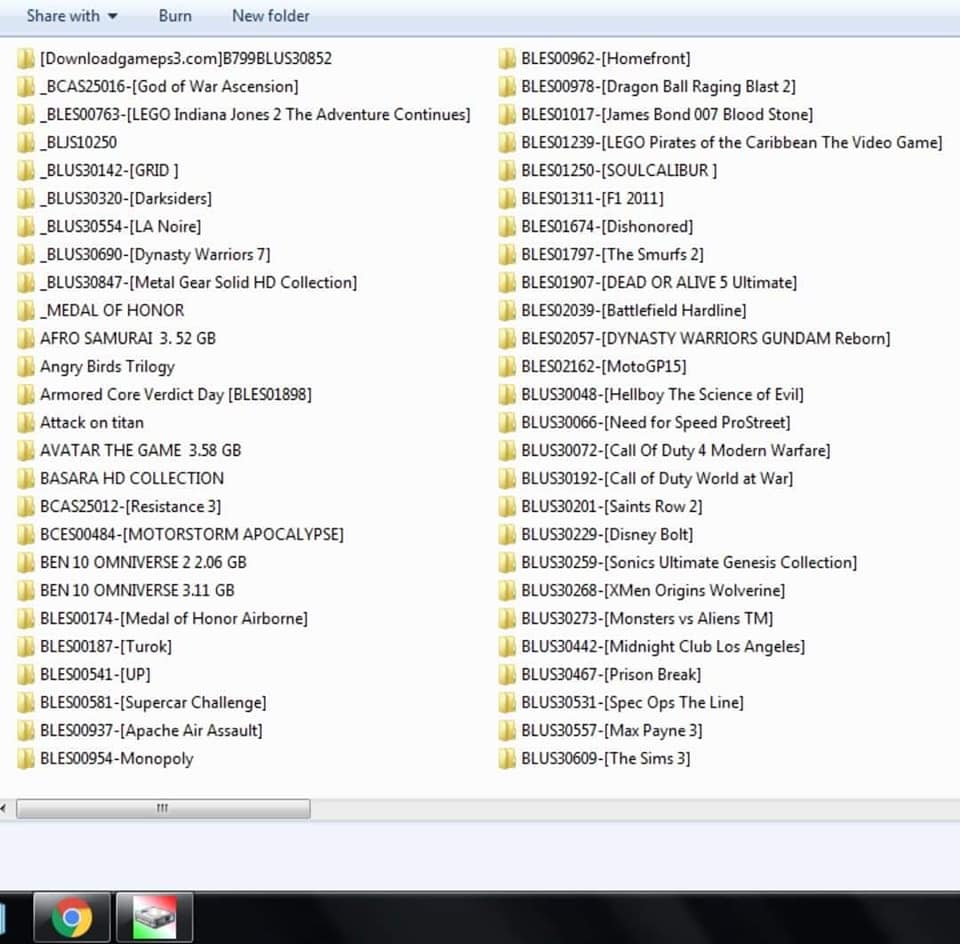
Task: Open the Share with dropdown menu
Action: [x=72, y=16]
